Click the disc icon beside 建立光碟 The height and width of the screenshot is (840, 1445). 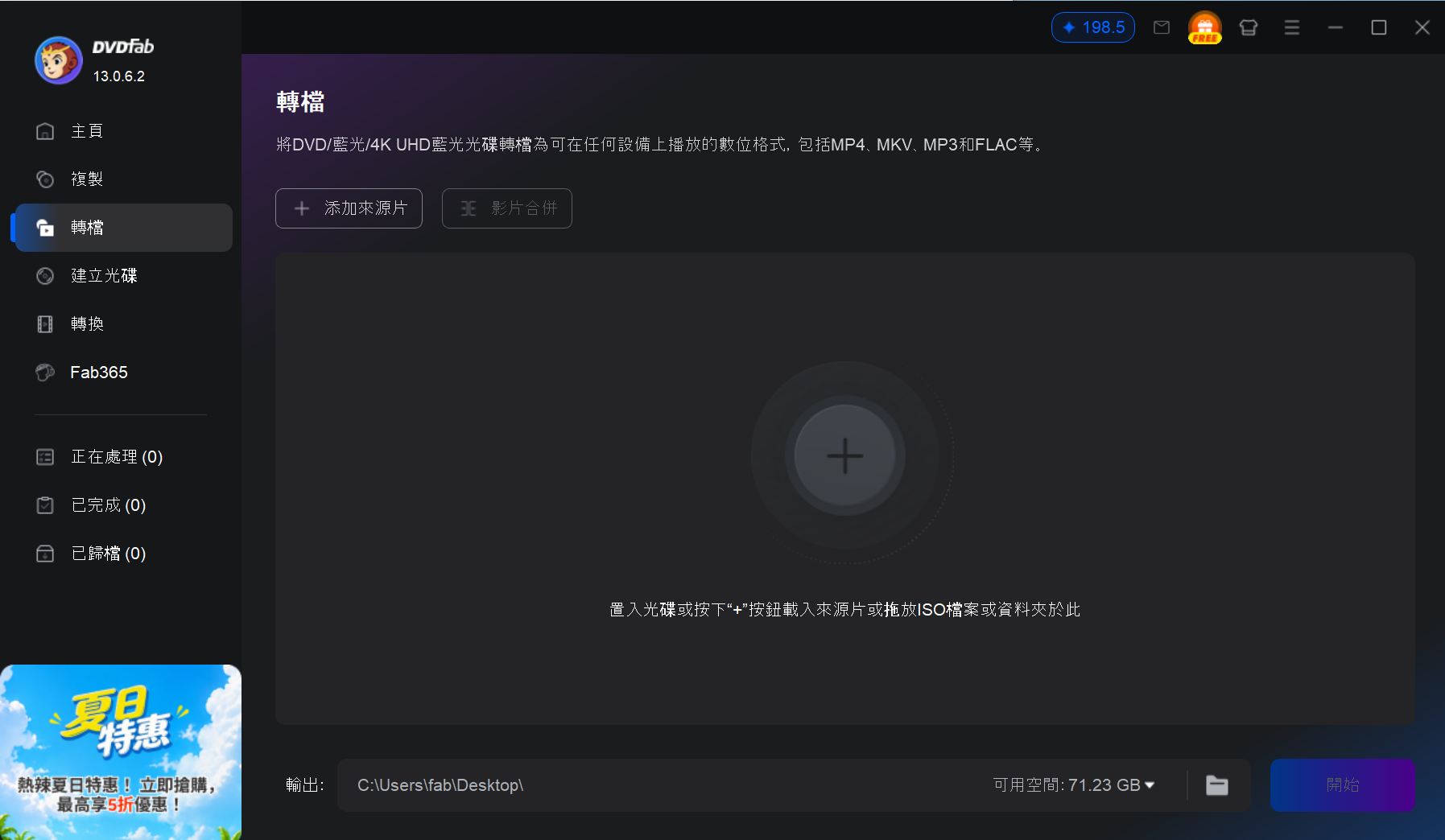click(x=45, y=276)
